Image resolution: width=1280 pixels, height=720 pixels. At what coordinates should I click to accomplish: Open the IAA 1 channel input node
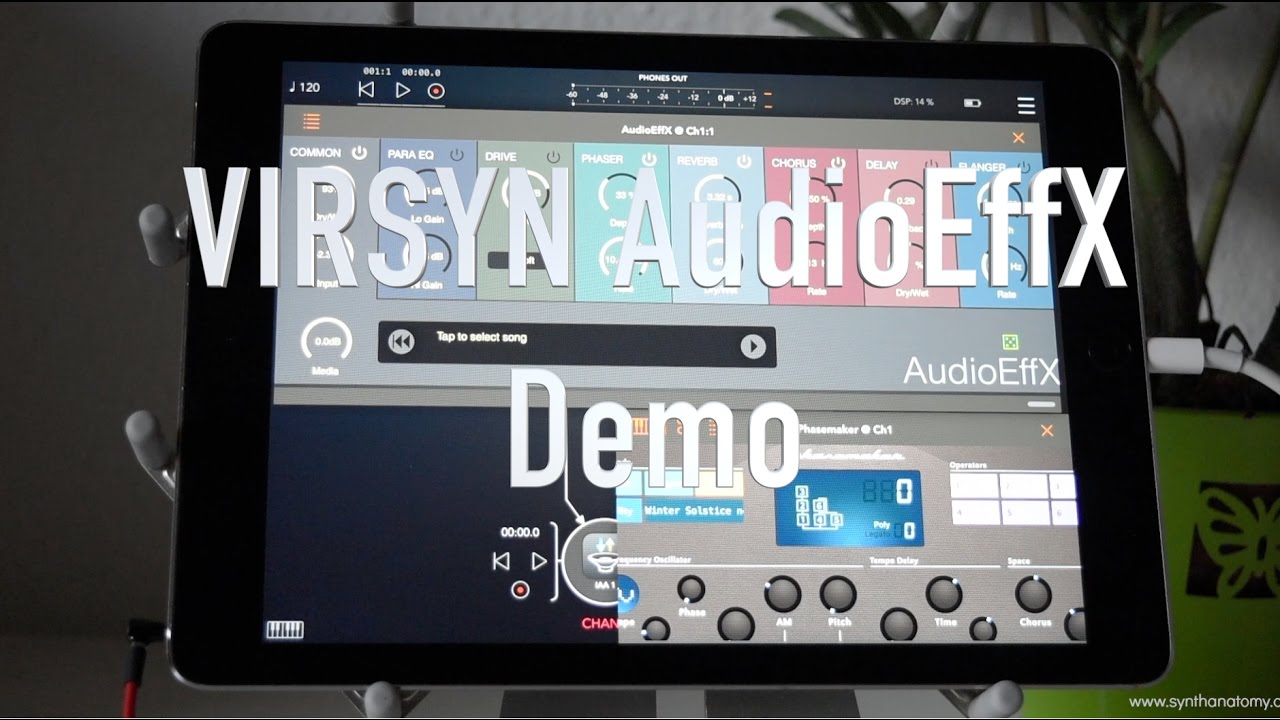(x=592, y=562)
